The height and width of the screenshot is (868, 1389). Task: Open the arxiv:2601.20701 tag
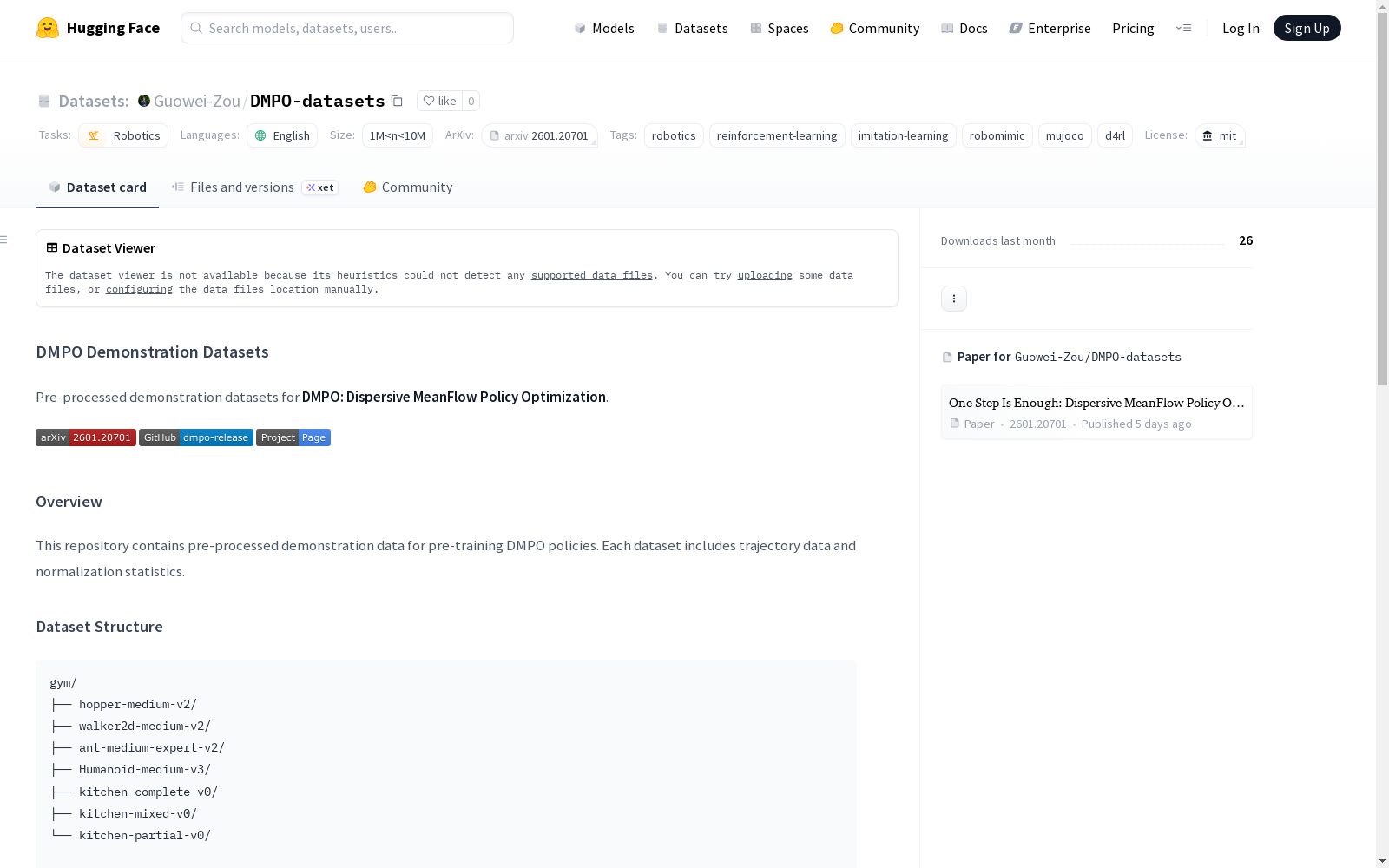click(539, 135)
